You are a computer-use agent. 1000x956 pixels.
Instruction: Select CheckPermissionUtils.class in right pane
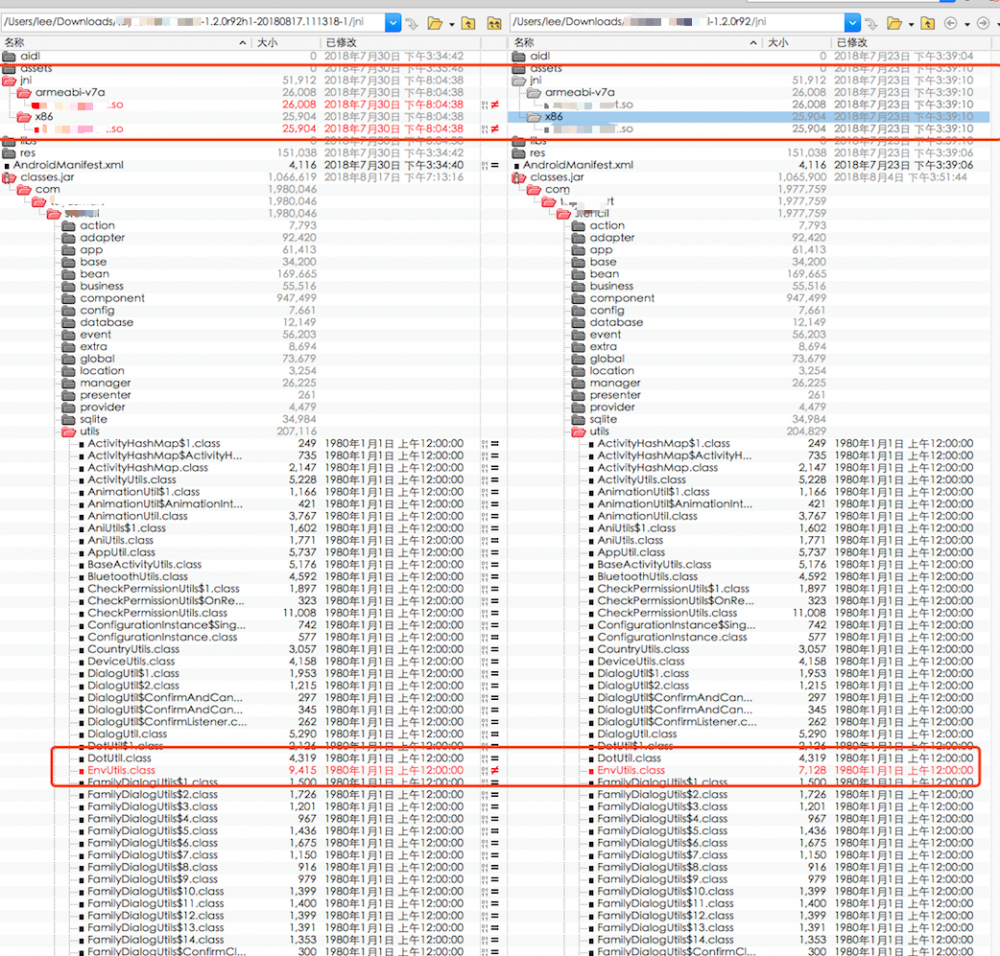click(x=667, y=613)
